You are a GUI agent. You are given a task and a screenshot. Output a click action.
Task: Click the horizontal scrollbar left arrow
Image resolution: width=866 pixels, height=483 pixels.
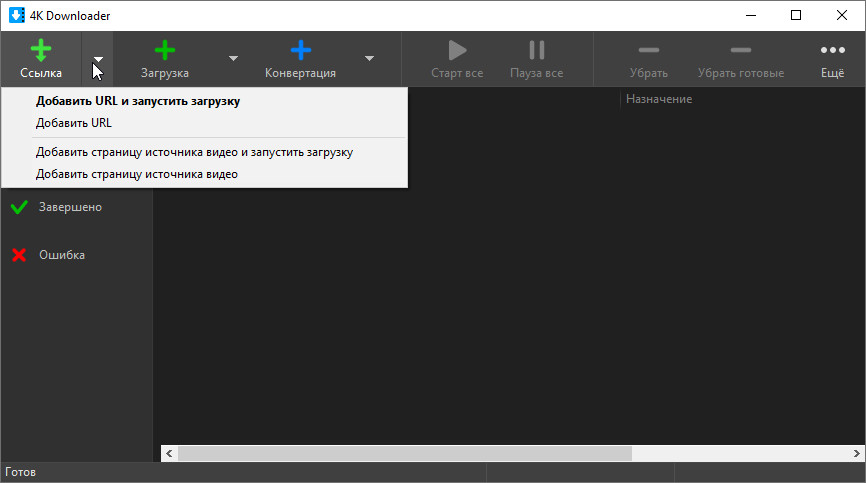tap(170, 453)
